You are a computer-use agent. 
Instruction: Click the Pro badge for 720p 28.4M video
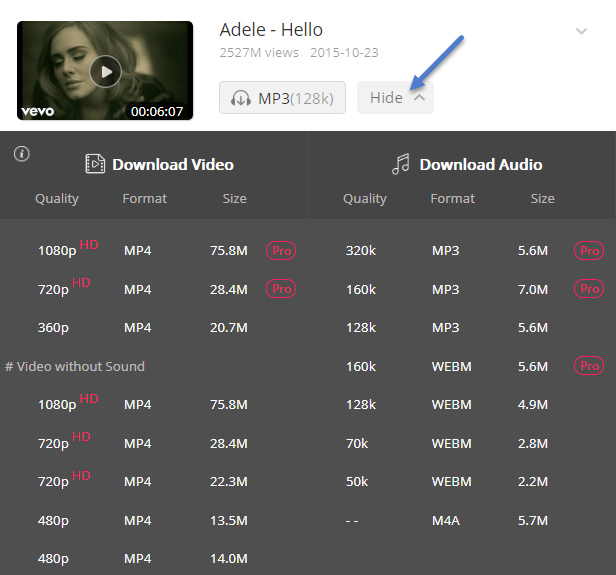[281, 289]
